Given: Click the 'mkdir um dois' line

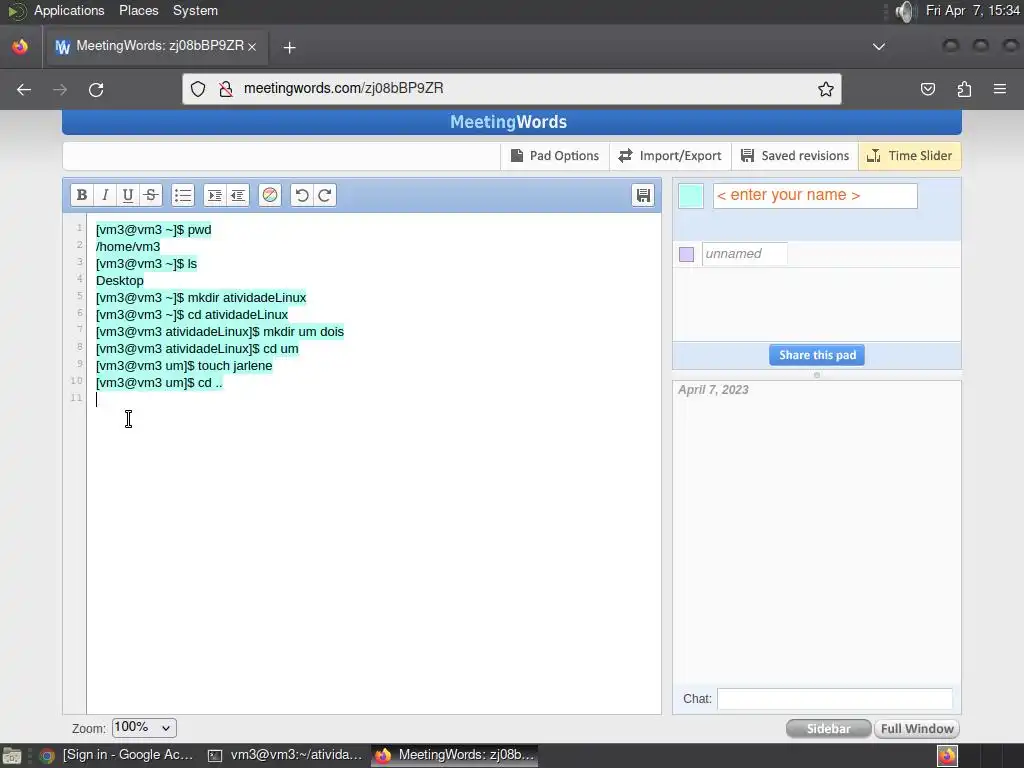Looking at the screenshot, I should (220, 332).
